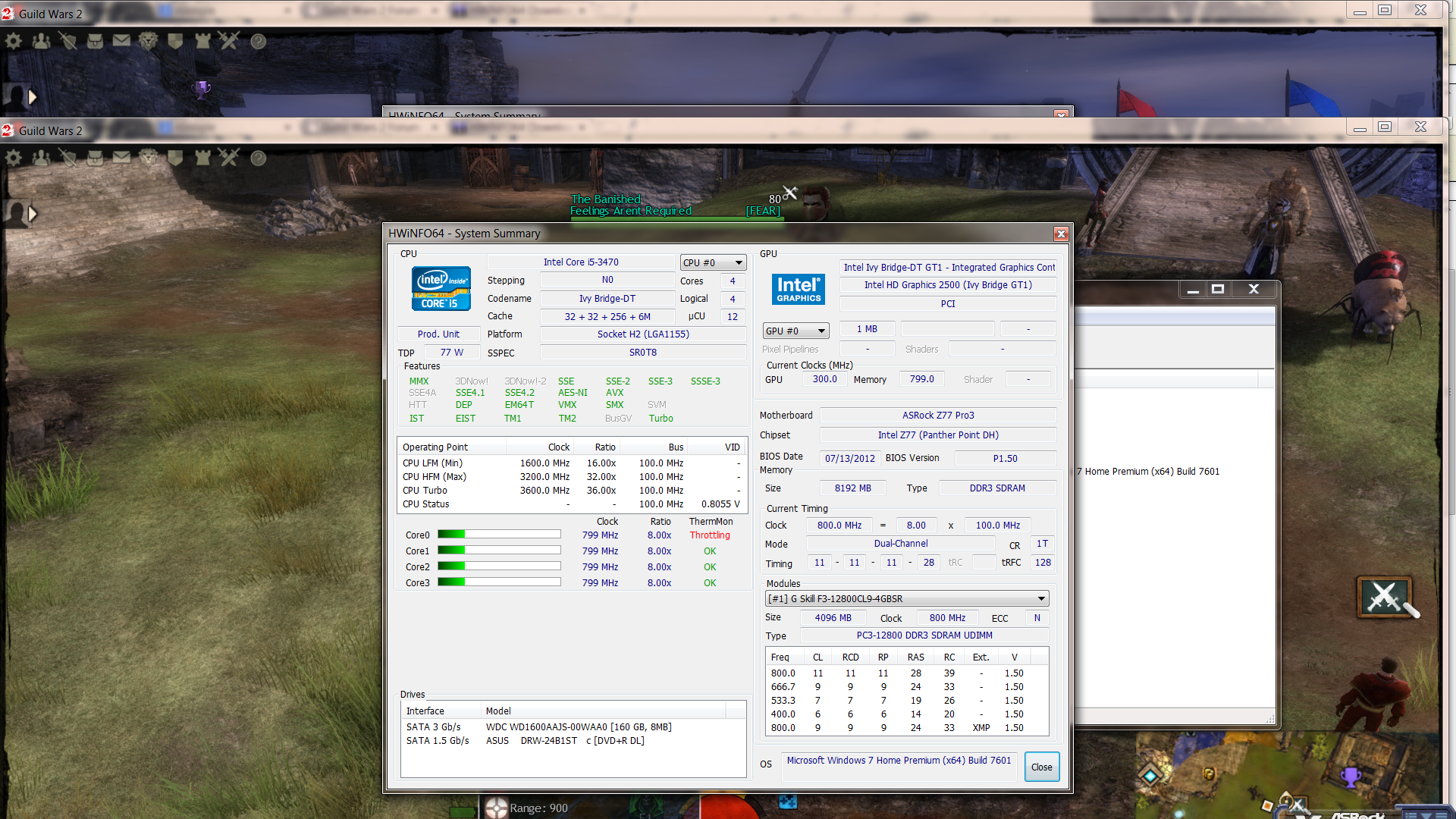Click the blue waypoint diamond on the minimap

point(1150,776)
